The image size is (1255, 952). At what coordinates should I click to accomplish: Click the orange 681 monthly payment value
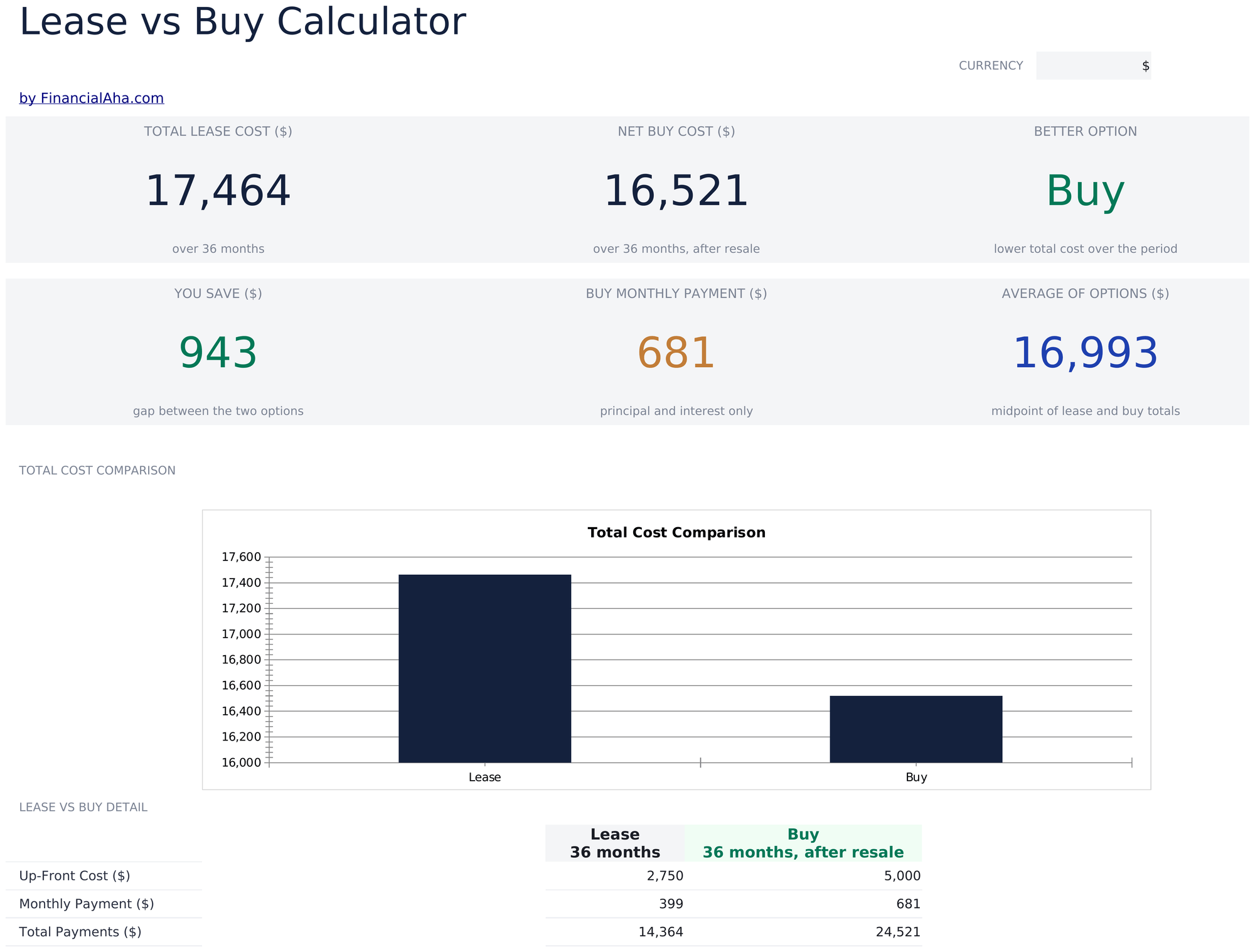point(676,353)
